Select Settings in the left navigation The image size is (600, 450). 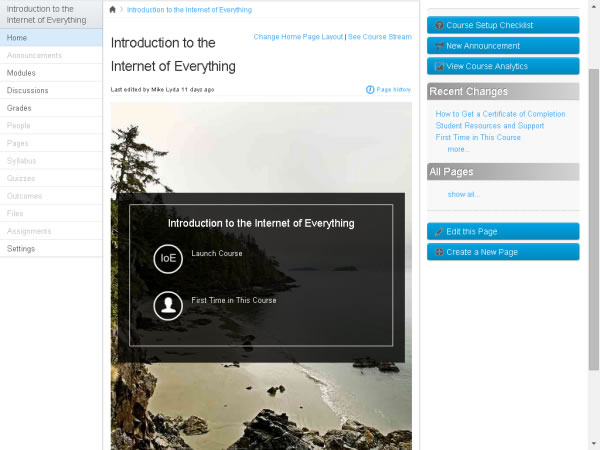21,248
